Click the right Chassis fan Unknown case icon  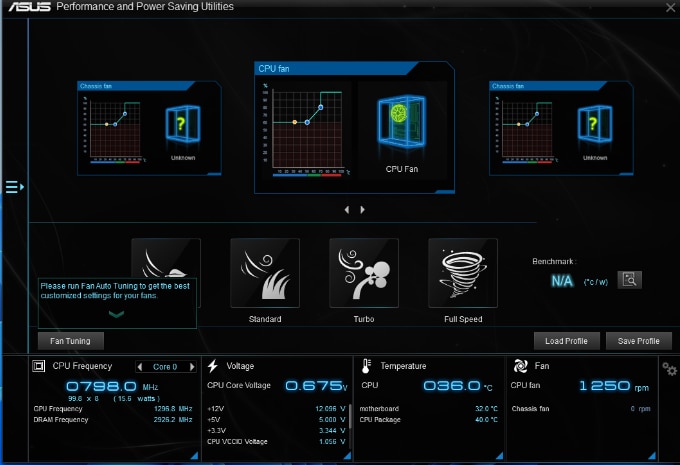coord(595,124)
